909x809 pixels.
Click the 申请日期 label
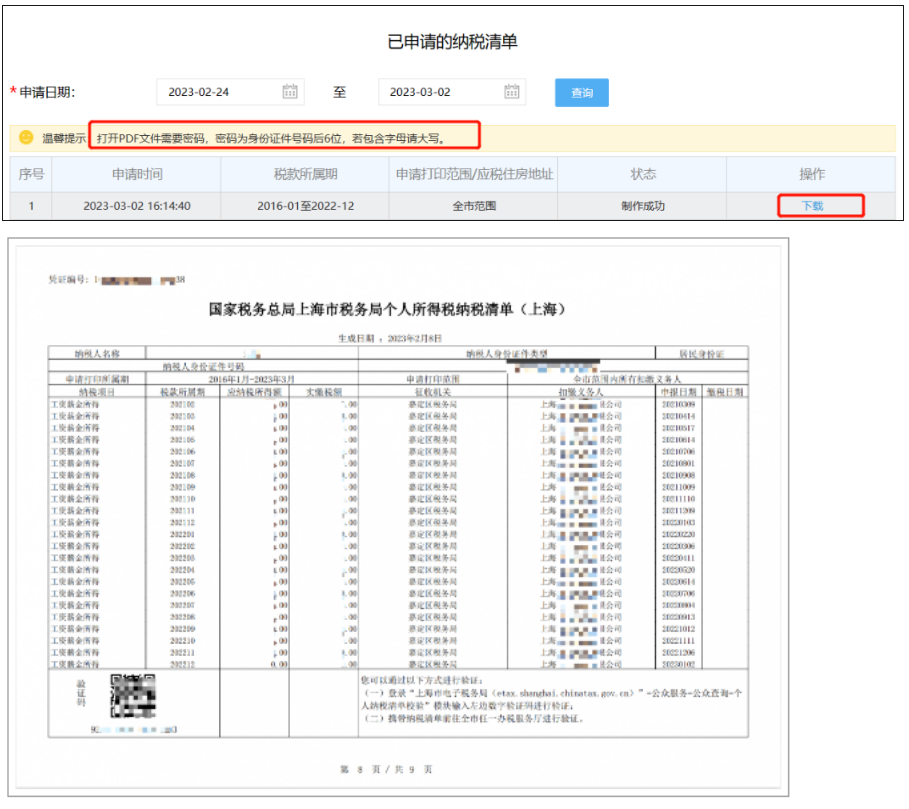(47, 92)
